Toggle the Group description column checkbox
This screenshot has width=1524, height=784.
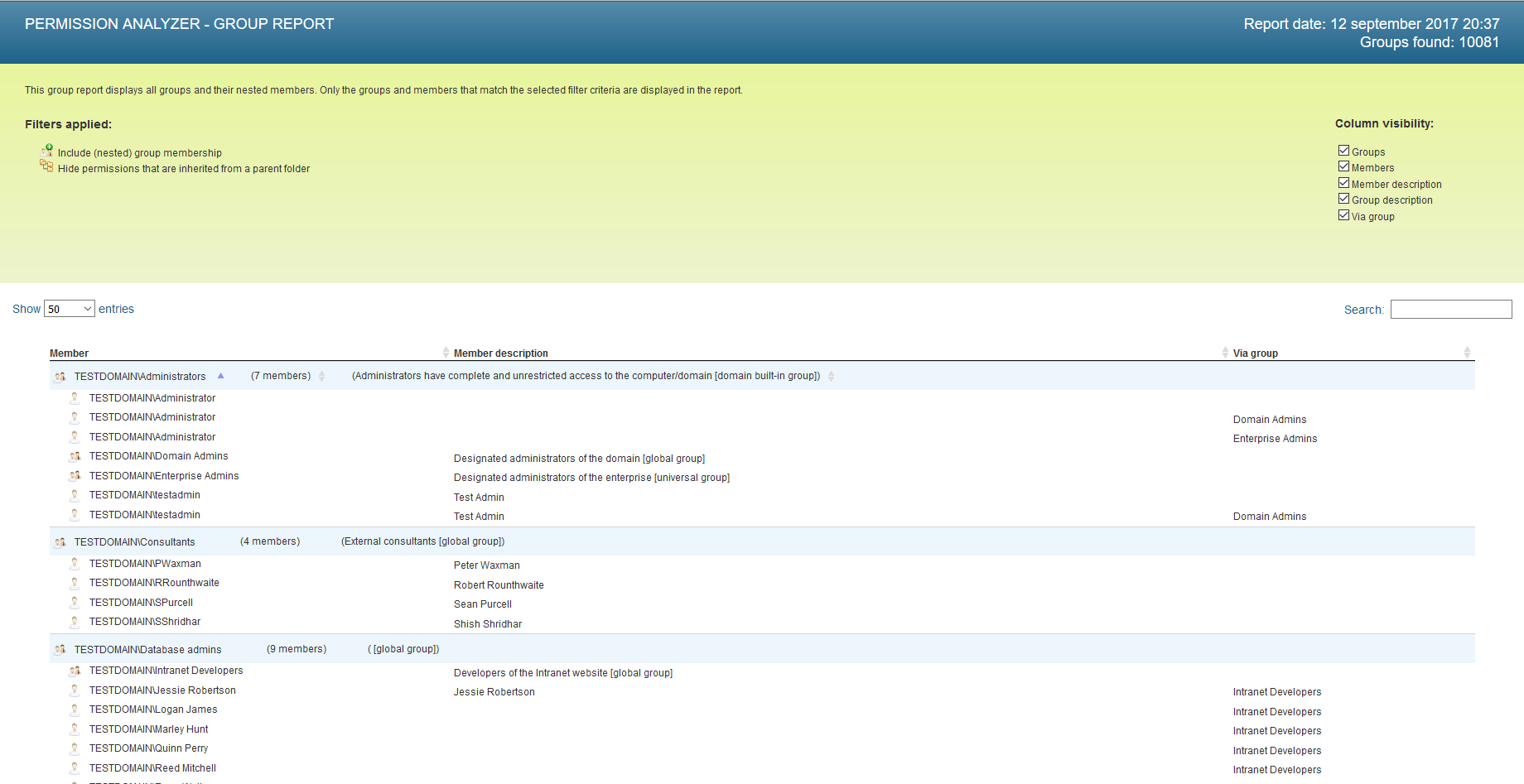pos(1343,199)
